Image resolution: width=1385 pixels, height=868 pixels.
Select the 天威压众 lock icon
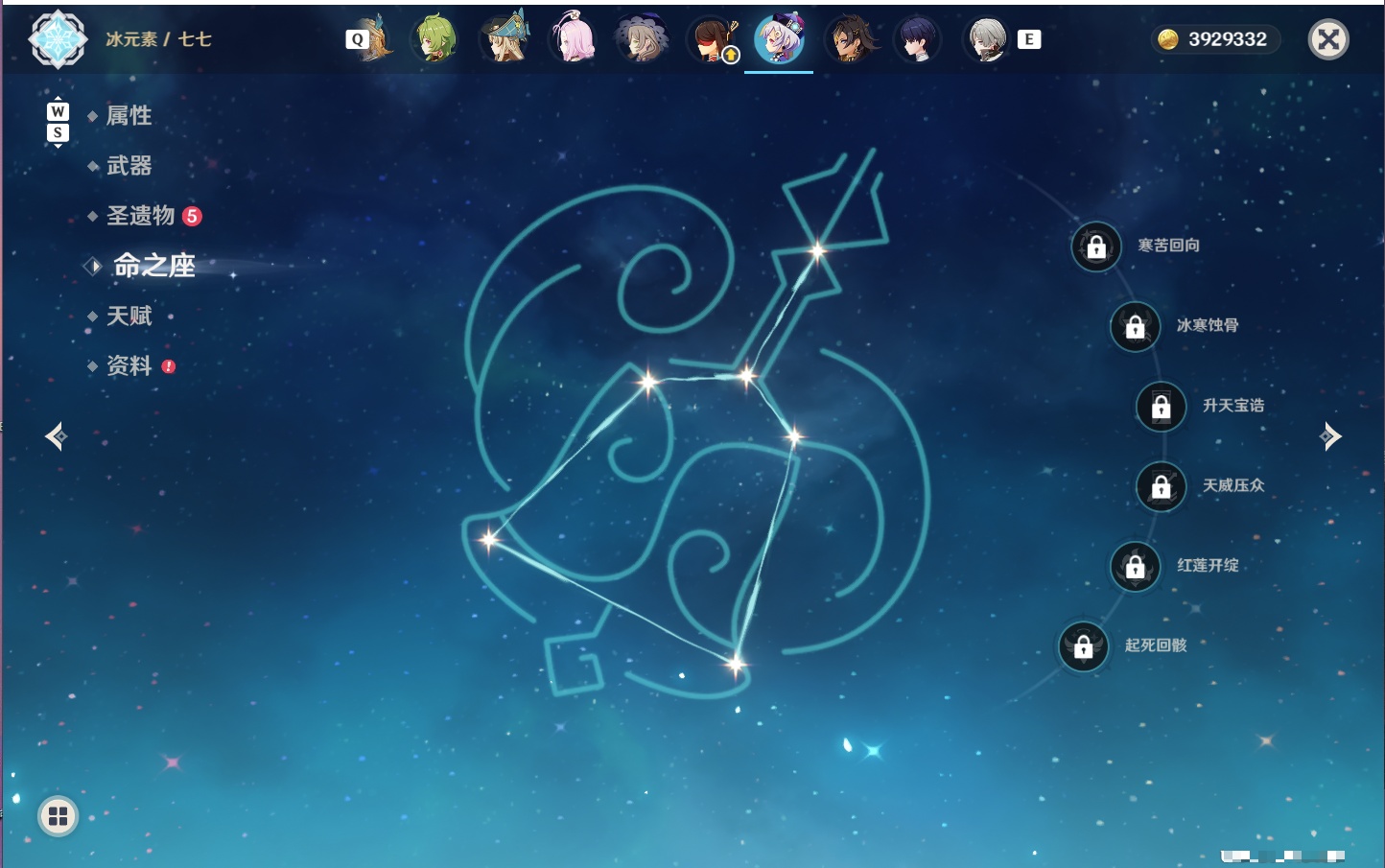click(1162, 486)
